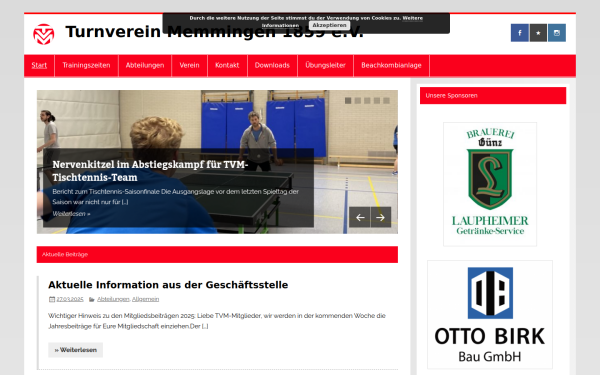Open the star social icon in header
Image resolution: width=600 pixels, height=375 pixels.
538,33
